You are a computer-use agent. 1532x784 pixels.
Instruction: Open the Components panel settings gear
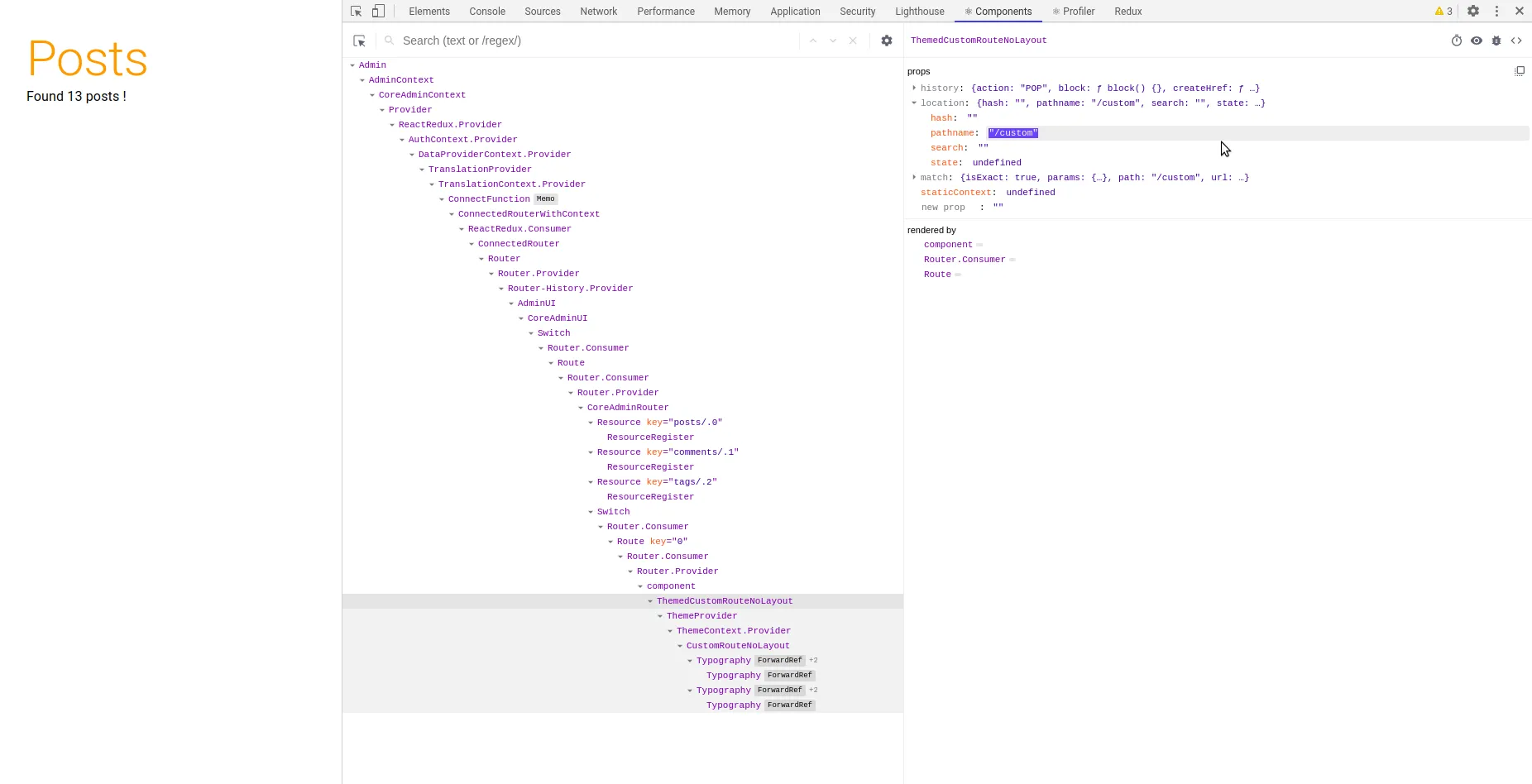point(887,40)
